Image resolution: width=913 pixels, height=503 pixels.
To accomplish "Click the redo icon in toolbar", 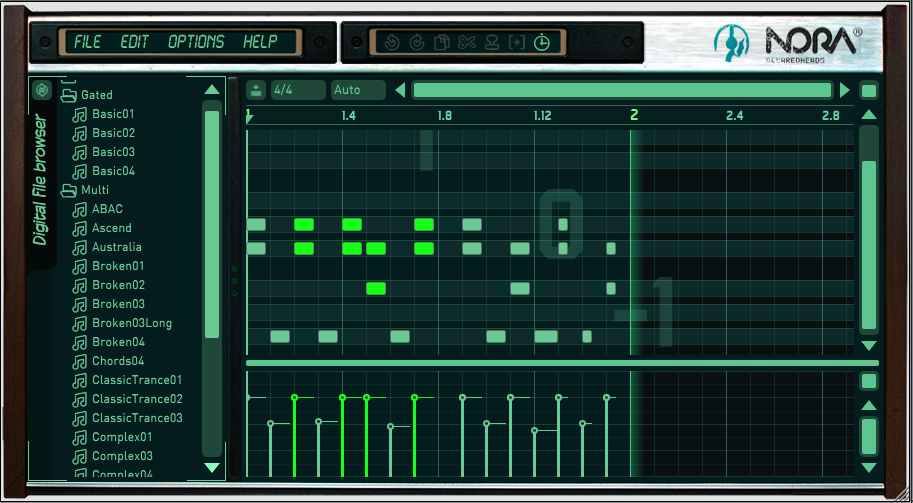I will (x=417, y=43).
